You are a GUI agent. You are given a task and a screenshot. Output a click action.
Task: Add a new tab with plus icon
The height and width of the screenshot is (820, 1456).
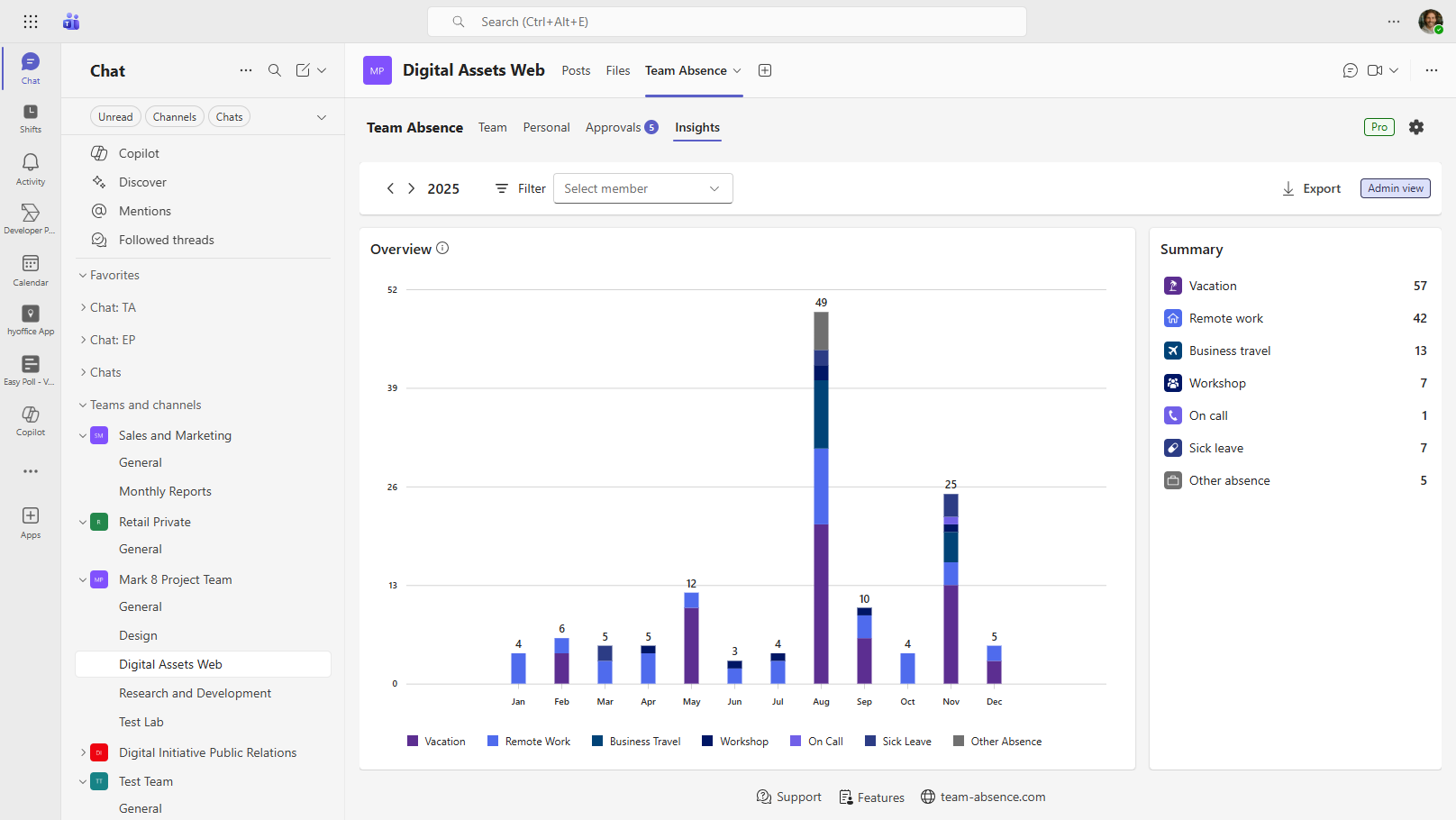pyautogui.click(x=765, y=70)
